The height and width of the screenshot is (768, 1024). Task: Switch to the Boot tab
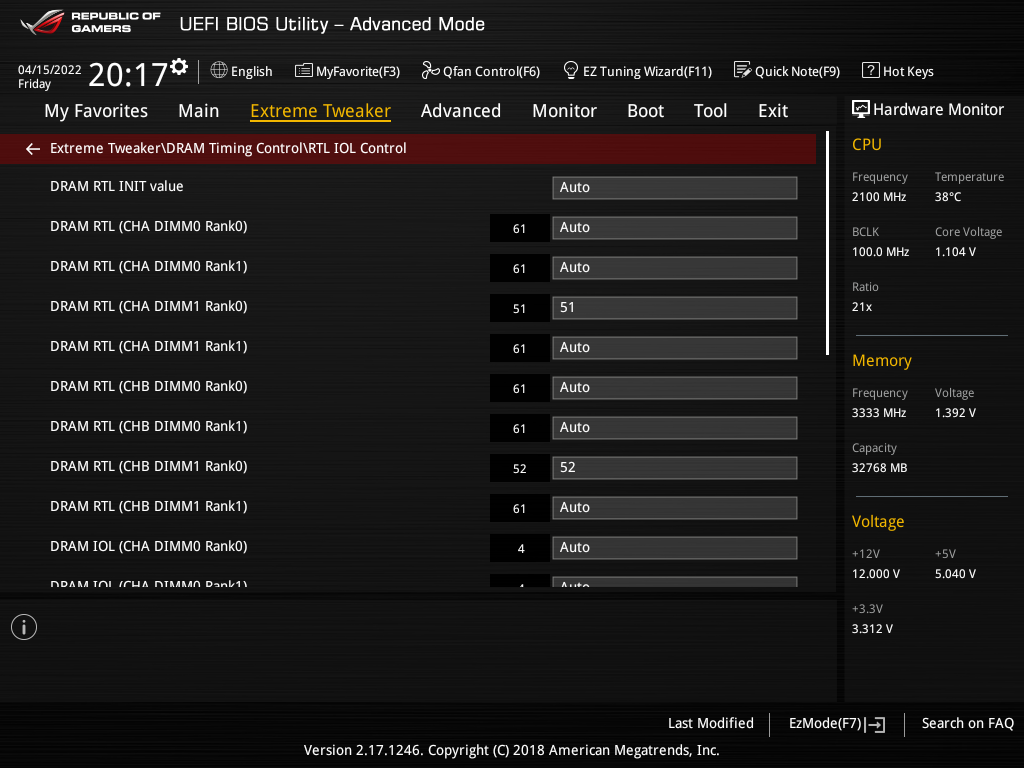[645, 111]
